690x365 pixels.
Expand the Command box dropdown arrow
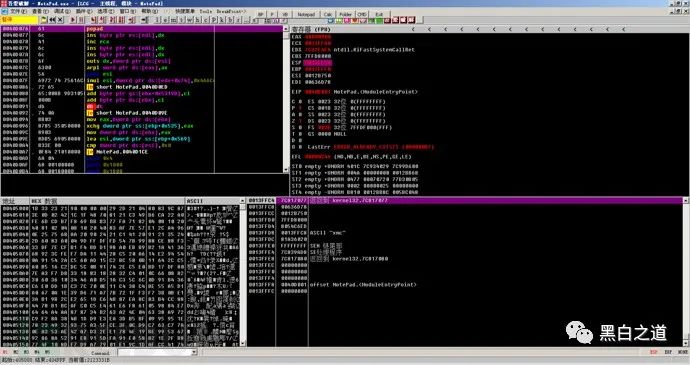[x=194, y=352]
